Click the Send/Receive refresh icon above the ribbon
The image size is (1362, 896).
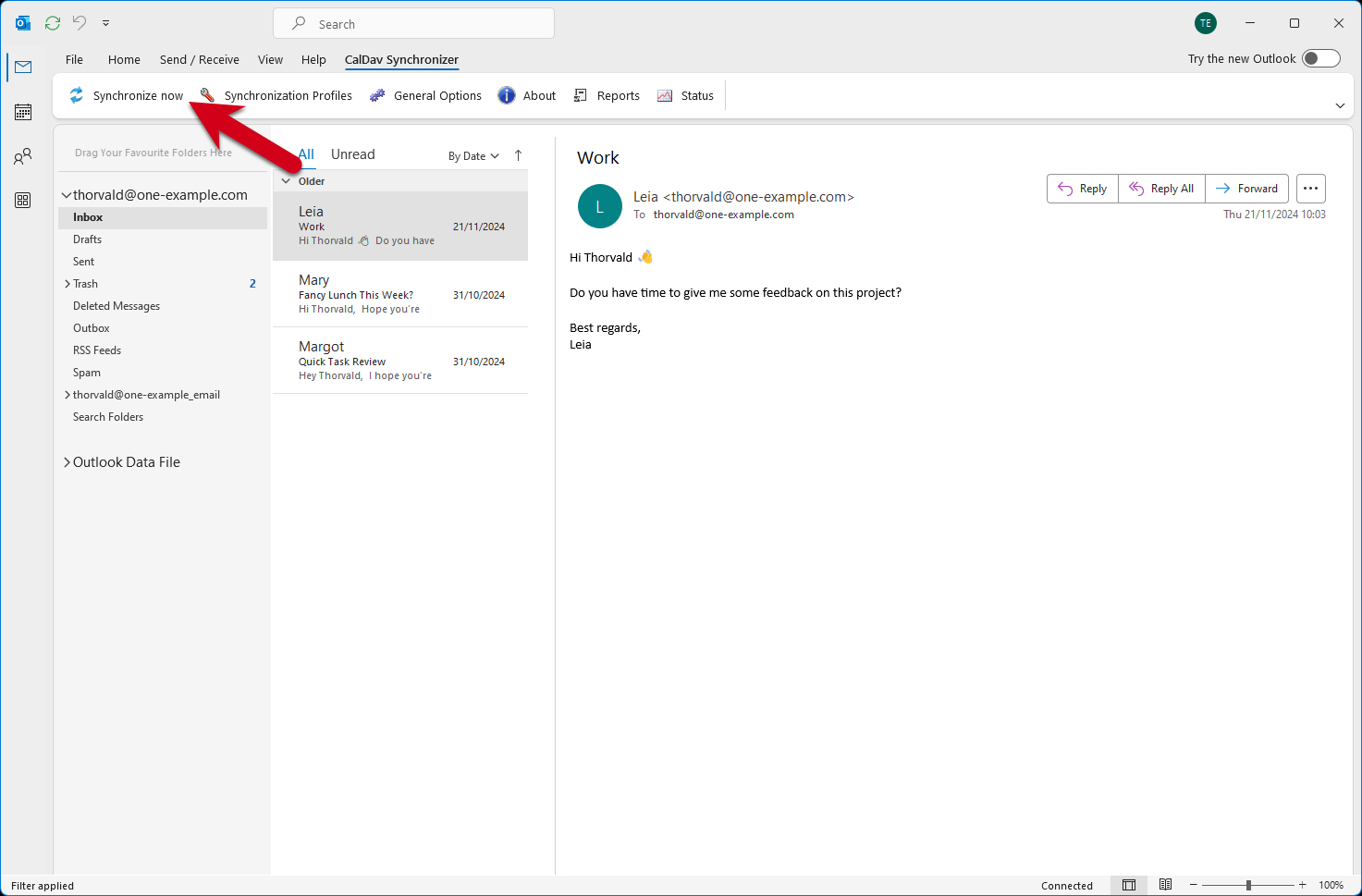point(52,22)
